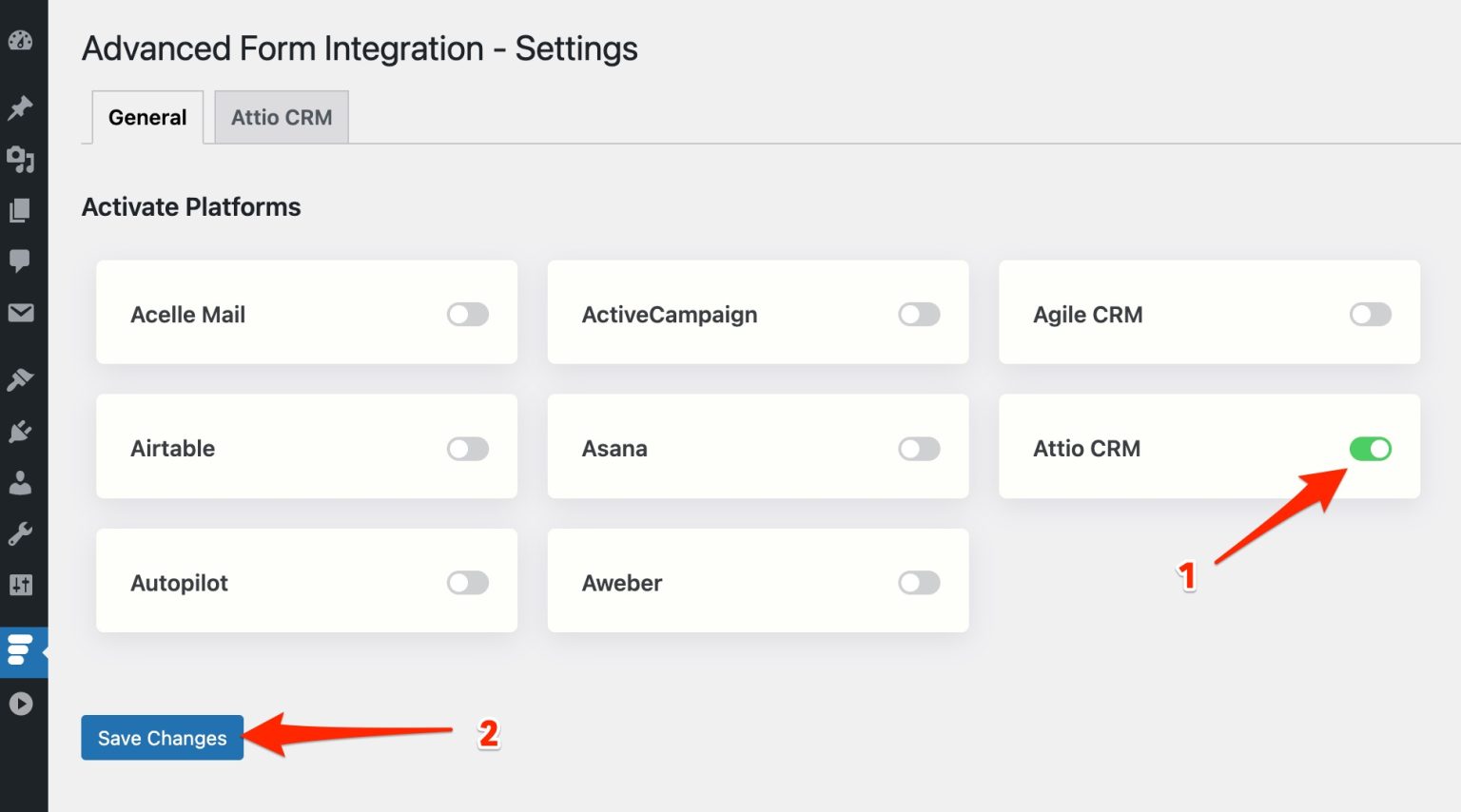This screenshot has width=1461, height=812.
Task: Enable the Acelle Mail platform
Action: [467, 314]
